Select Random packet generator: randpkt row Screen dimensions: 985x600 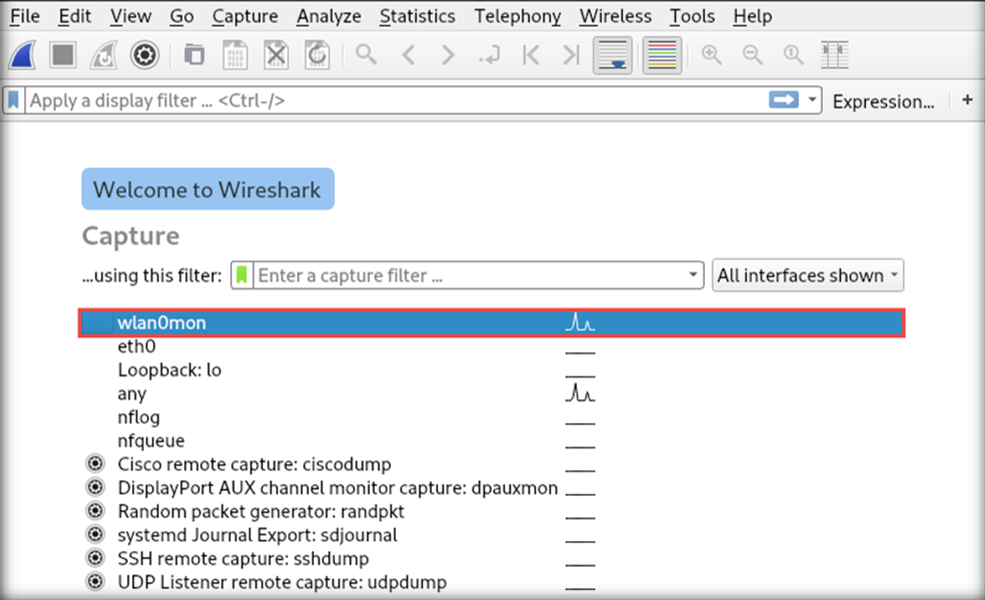point(492,511)
